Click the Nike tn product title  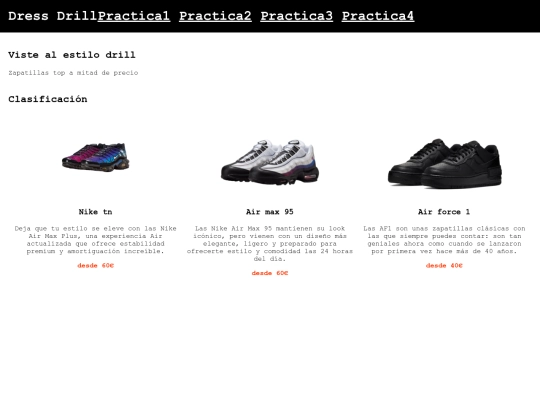(x=95, y=212)
